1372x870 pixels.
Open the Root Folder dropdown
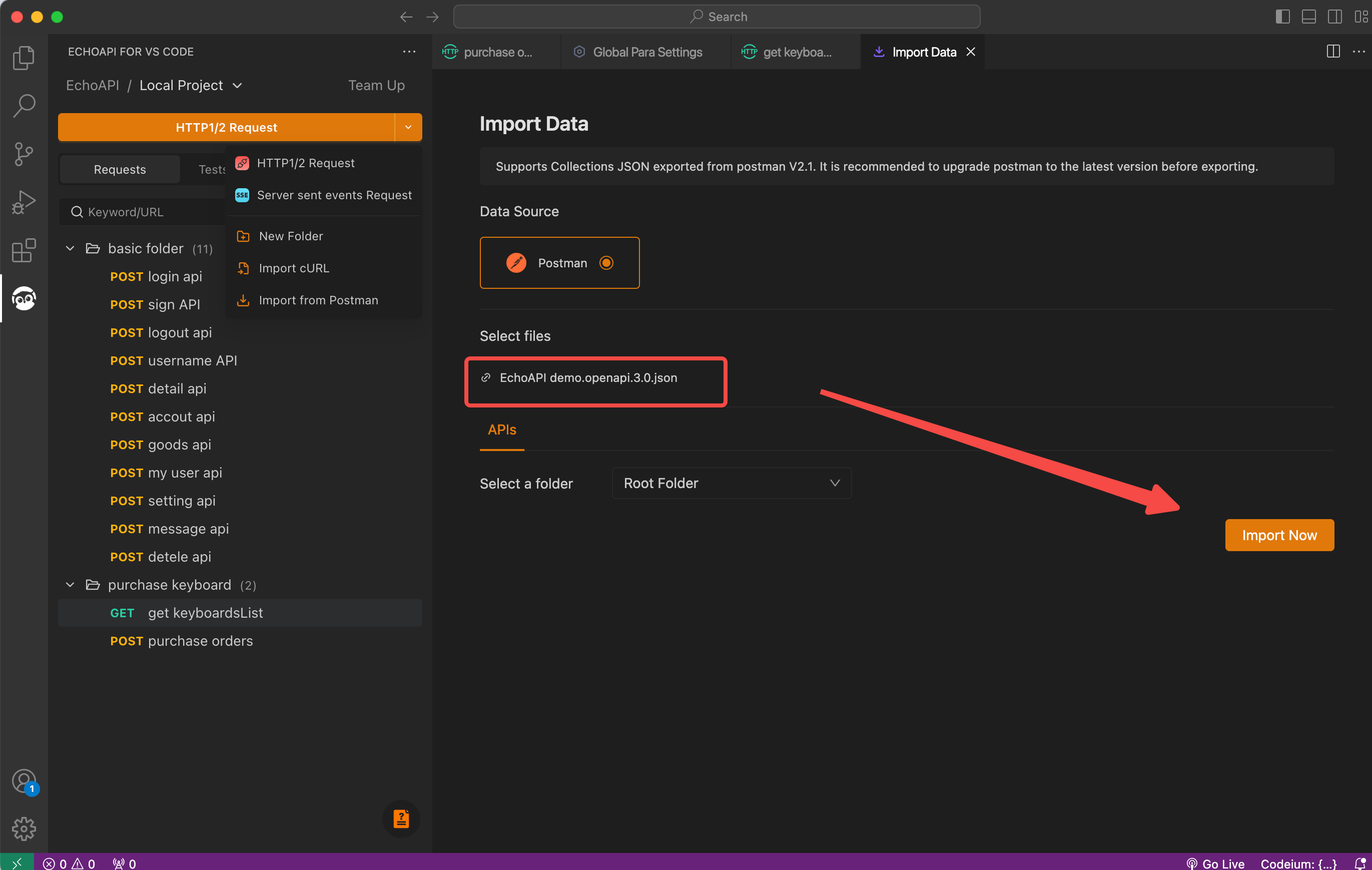tap(732, 483)
